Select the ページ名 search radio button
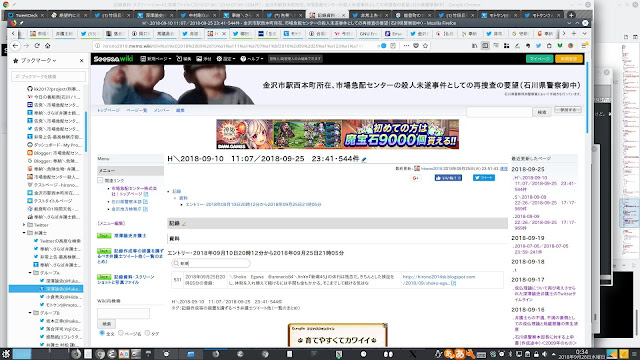 pos(121,333)
